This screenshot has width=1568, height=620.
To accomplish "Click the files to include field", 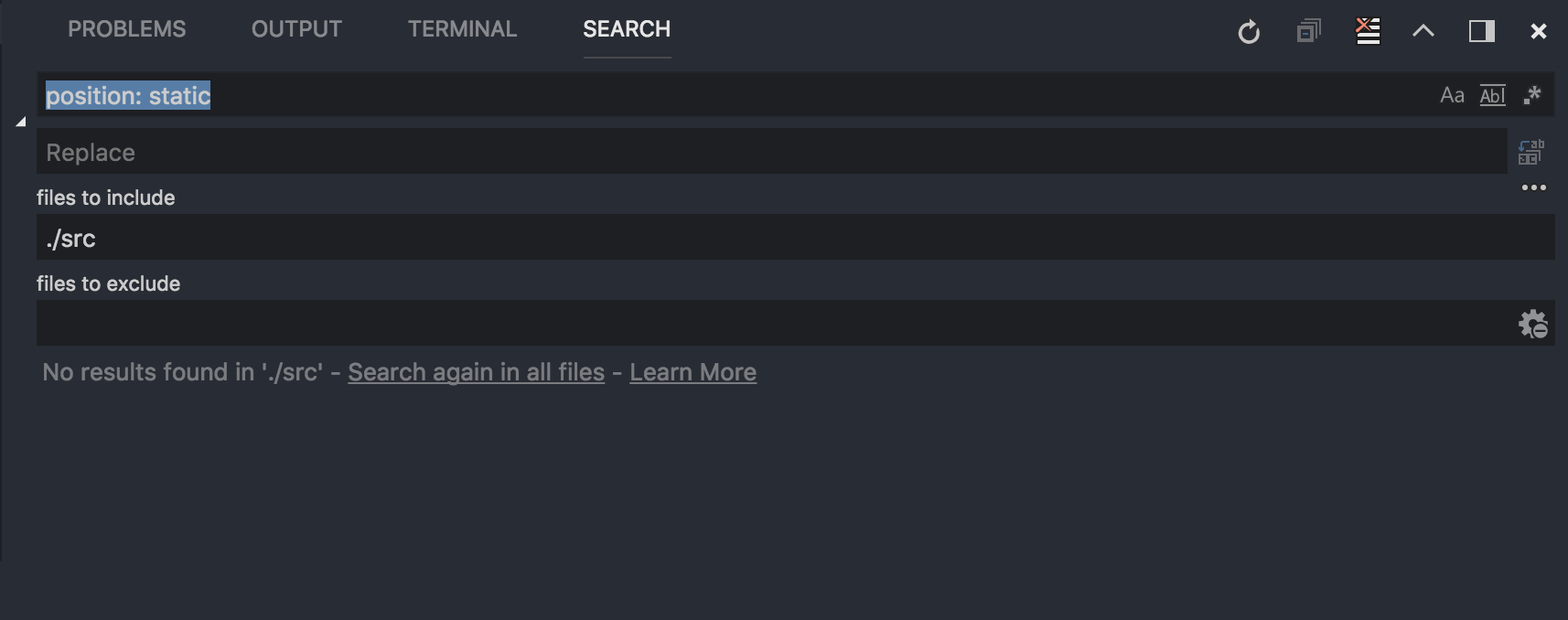I will click(549, 237).
